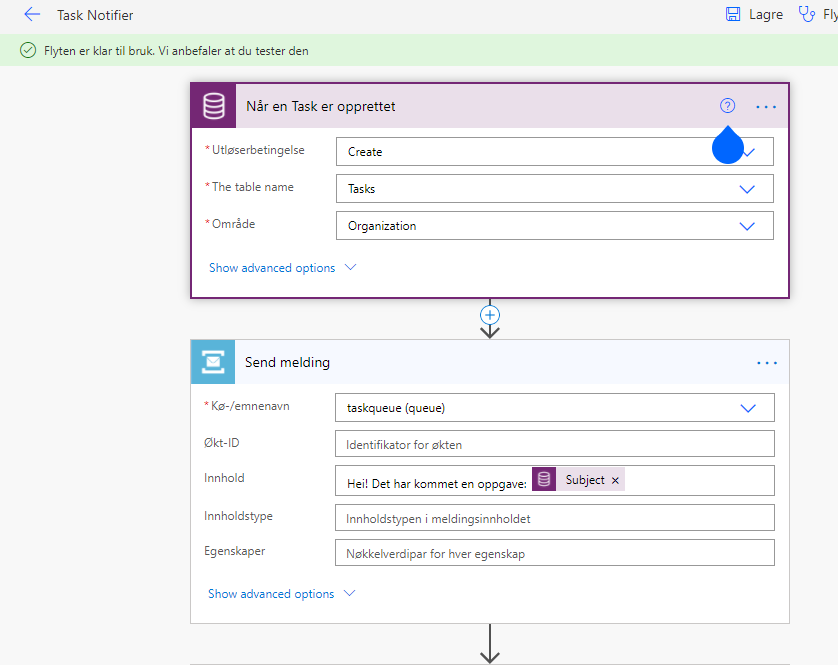Image resolution: width=838 pixels, height=665 pixels.
Task: Click the Økt-ID input field
Action: coord(554,444)
